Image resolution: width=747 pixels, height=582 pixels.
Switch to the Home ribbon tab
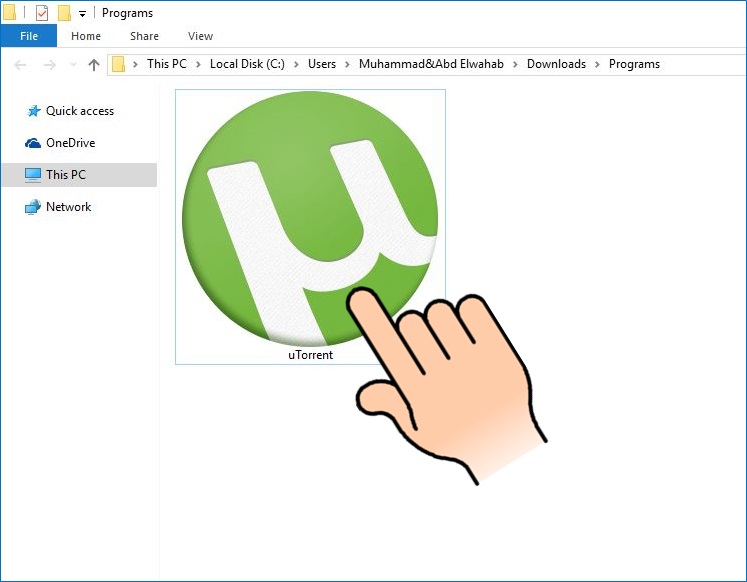86,36
